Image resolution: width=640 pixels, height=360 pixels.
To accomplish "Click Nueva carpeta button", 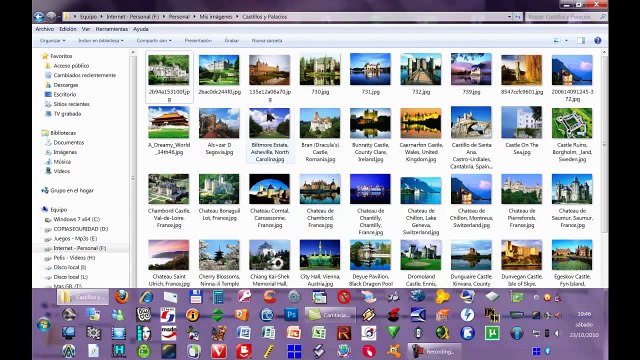I will click(267, 40).
